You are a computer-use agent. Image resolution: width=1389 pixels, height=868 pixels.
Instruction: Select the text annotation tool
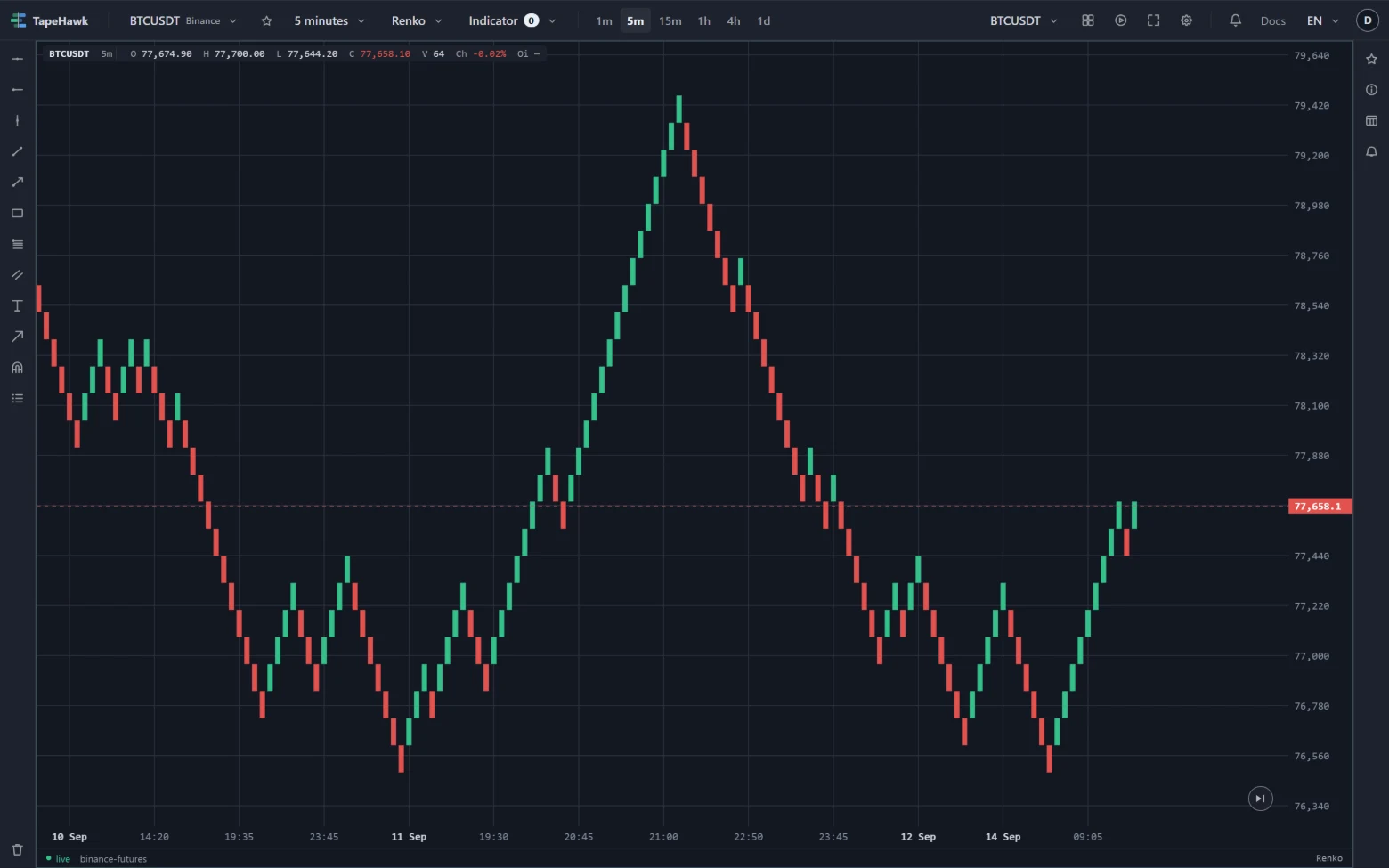pyautogui.click(x=17, y=305)
